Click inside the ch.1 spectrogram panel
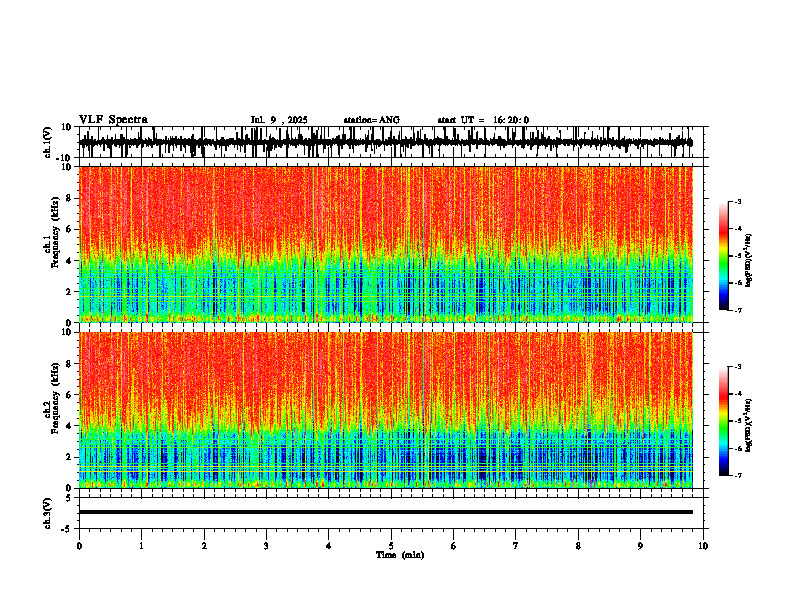The height and width of the screenshot is (612, 792). [385, 244]
